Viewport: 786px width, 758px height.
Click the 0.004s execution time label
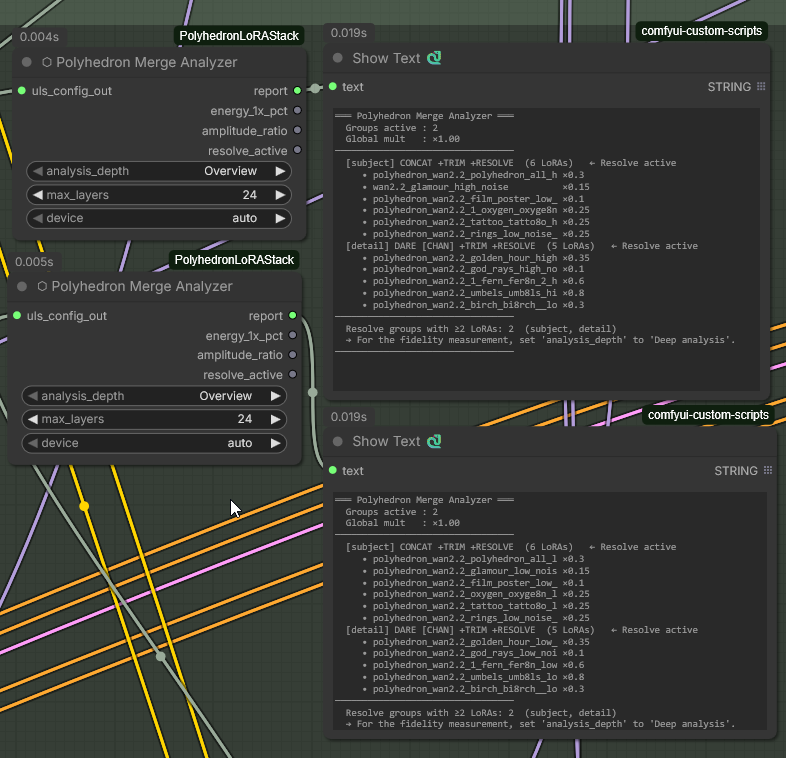[39, 37]
